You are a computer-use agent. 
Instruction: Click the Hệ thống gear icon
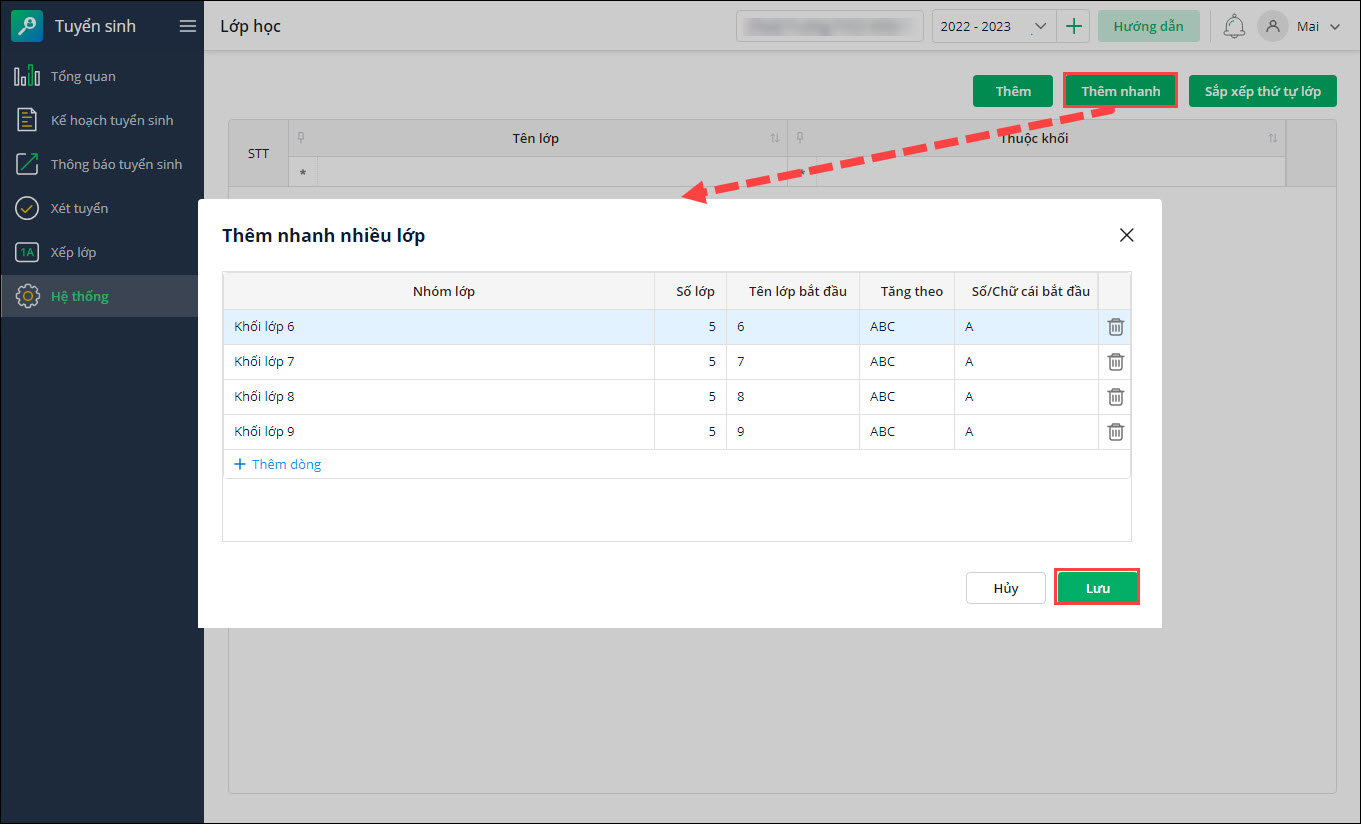[x=27, y=296]
